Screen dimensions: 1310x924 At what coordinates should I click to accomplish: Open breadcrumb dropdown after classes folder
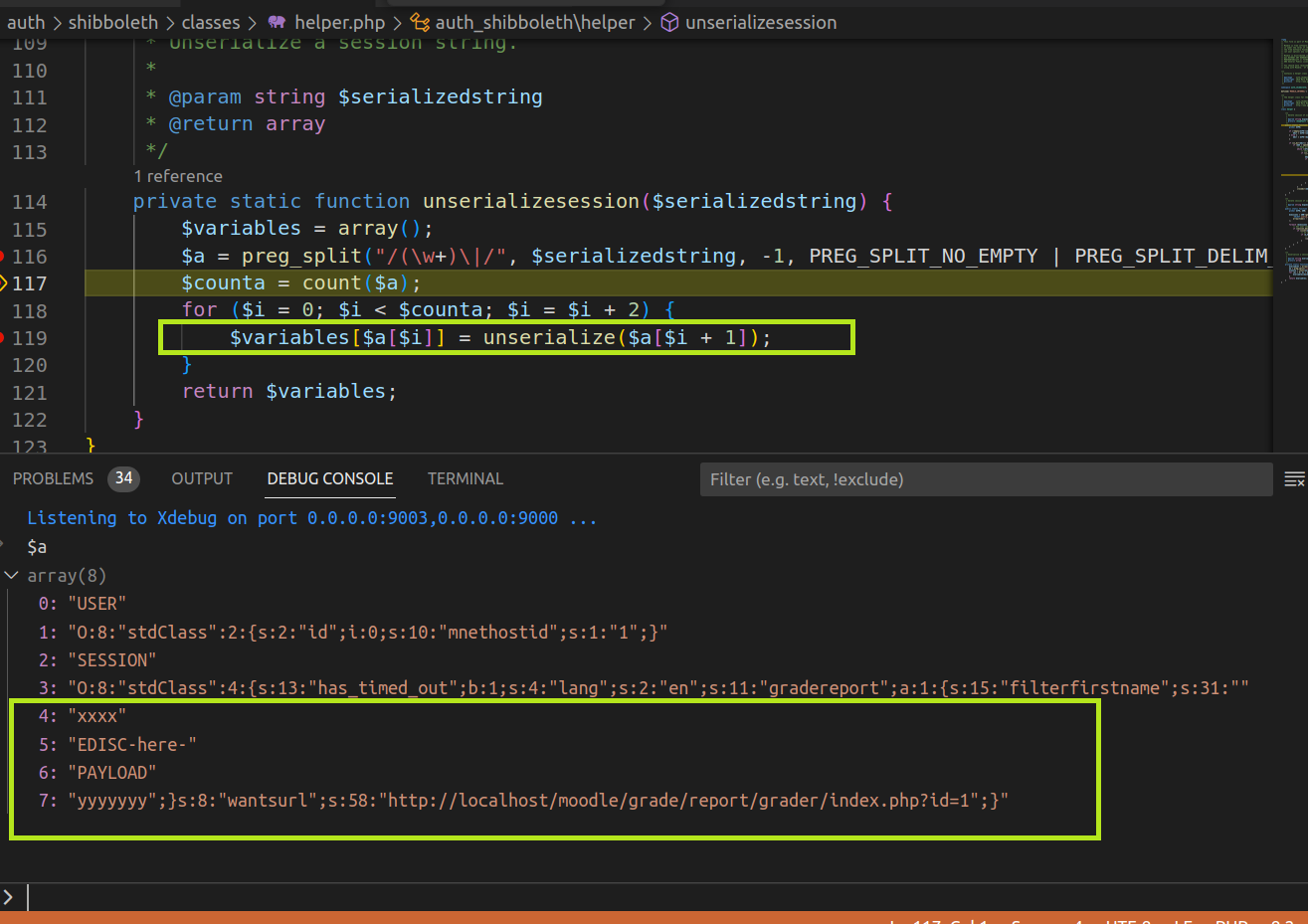tap(252, 22)
